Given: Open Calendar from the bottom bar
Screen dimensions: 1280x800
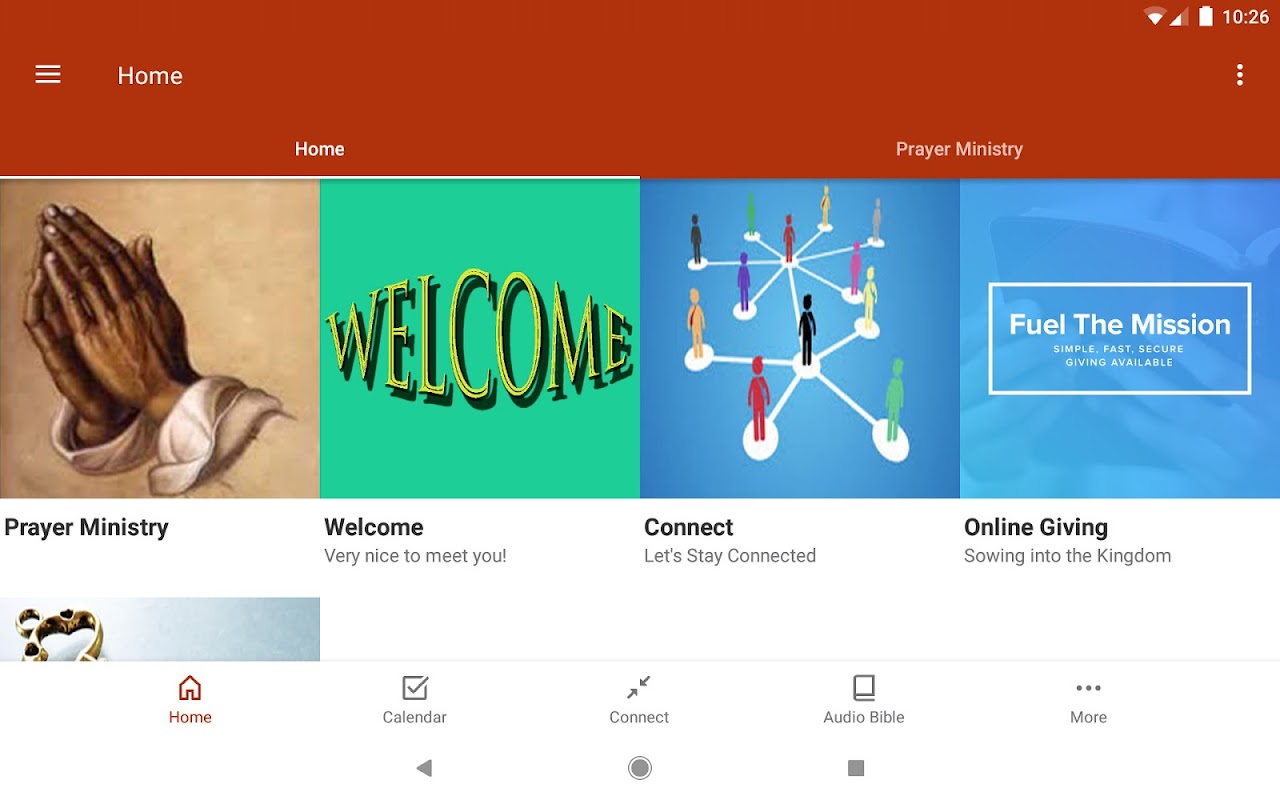Looking at the screenshot, I should click(415, 688).
